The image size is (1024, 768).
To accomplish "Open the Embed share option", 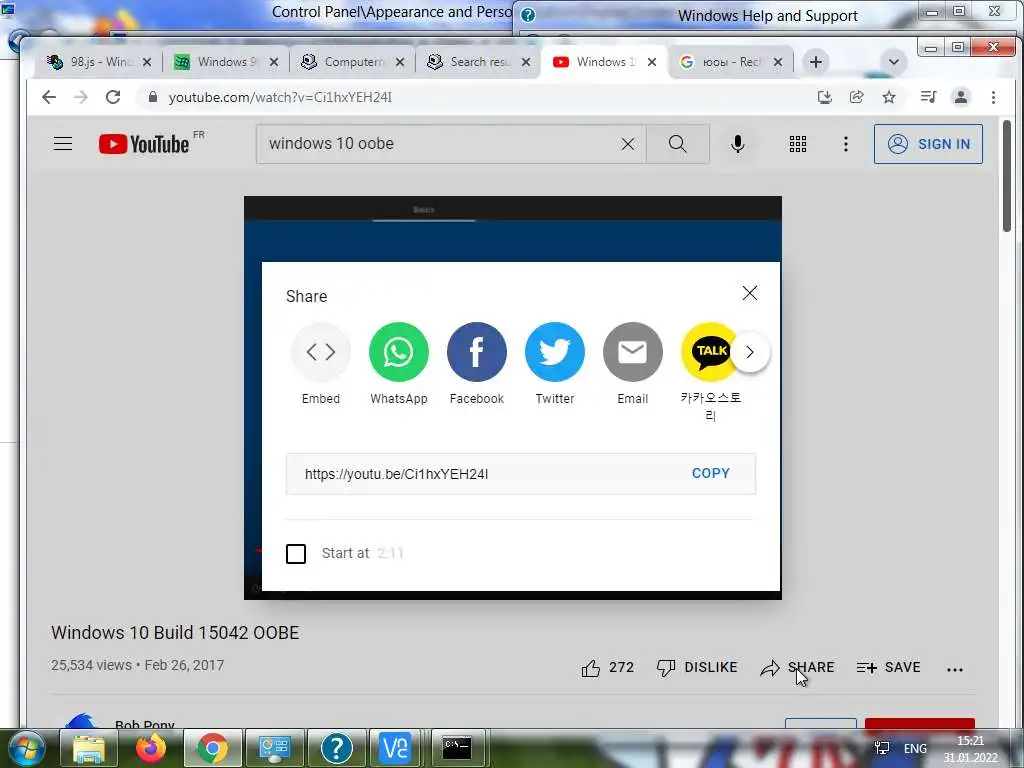I will pyautogui.click(x=321, y=352).
